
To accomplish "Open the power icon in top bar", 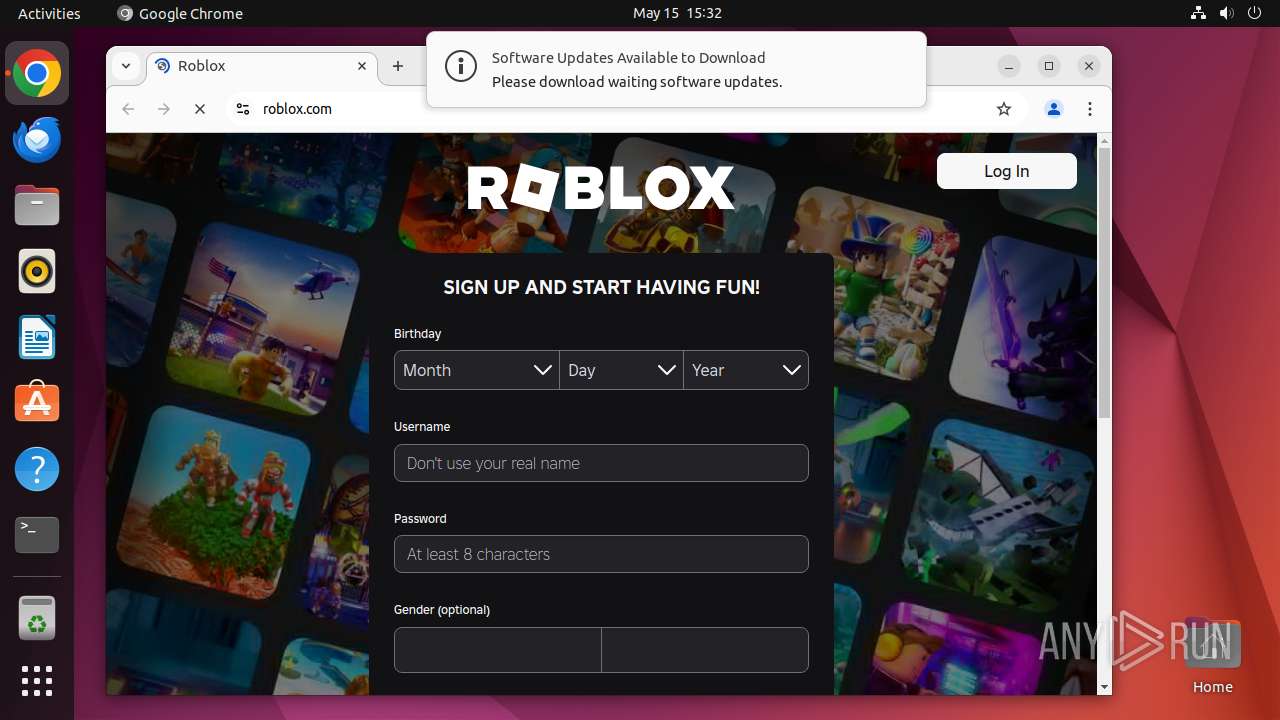I will point(1253,13).
